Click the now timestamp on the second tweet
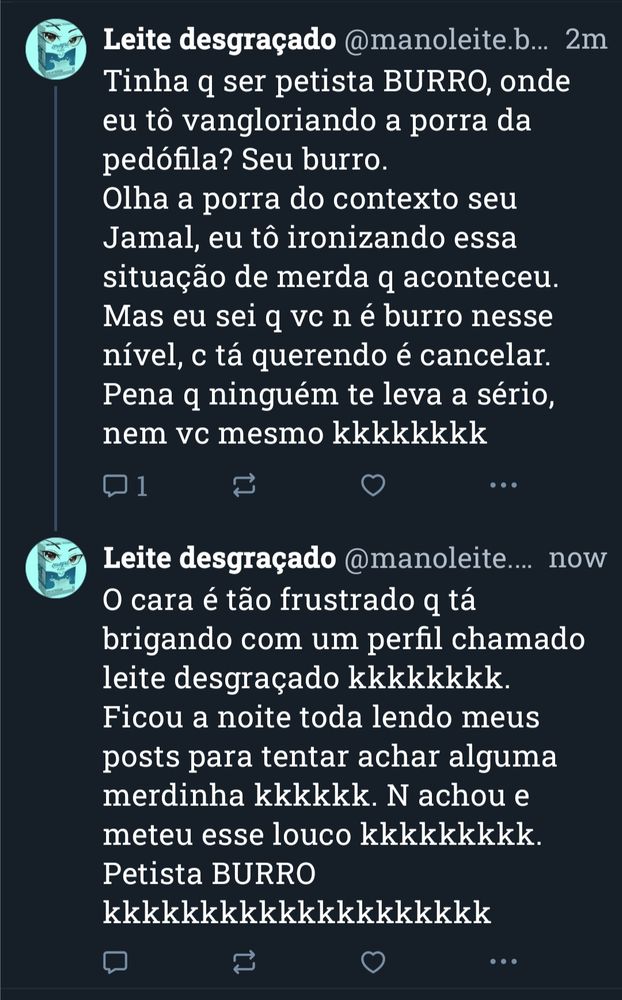Screen dimensions: 622x1000 click(x=578, y=558)
